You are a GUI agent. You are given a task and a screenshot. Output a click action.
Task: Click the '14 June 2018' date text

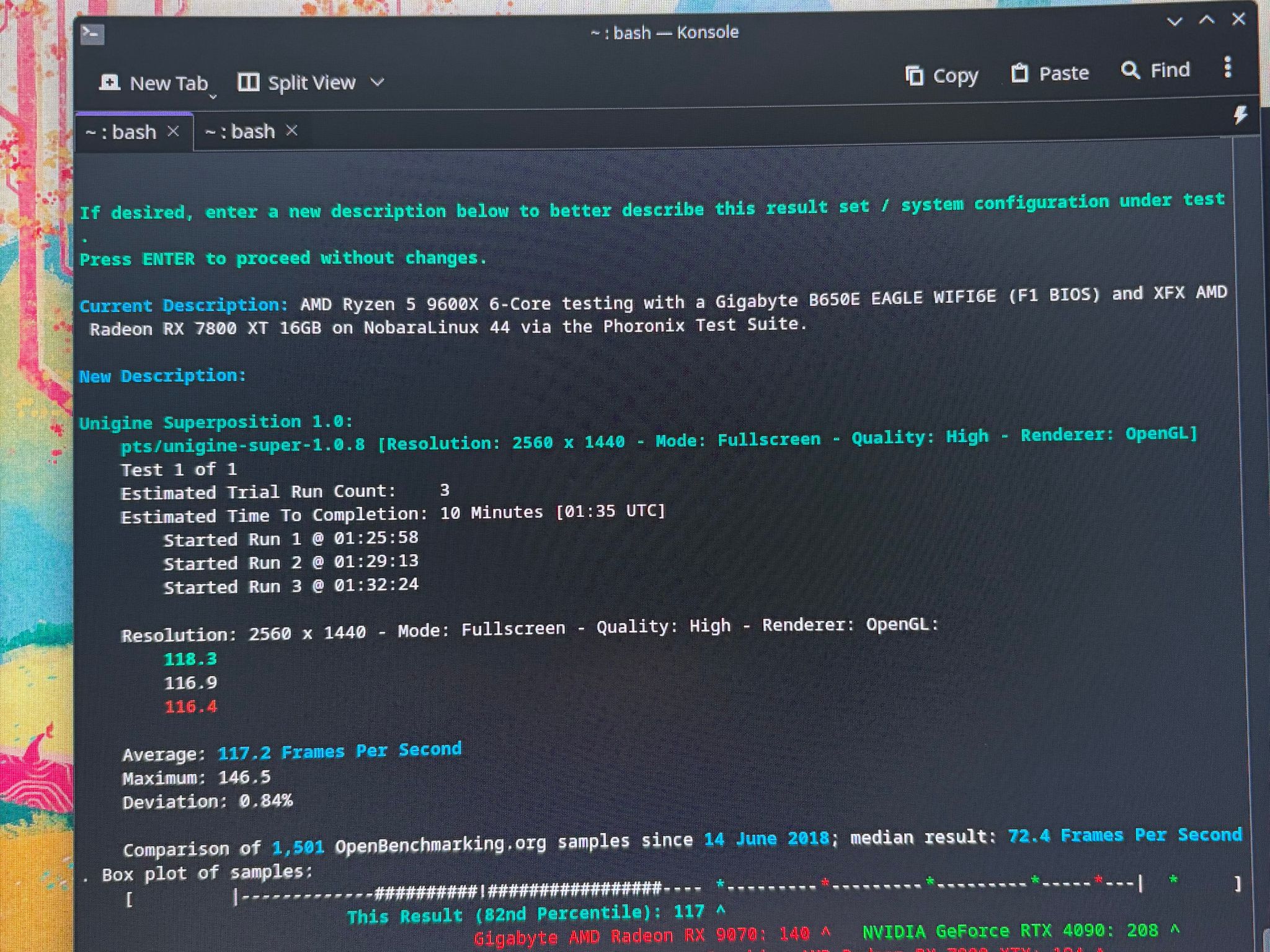(766, 839)
